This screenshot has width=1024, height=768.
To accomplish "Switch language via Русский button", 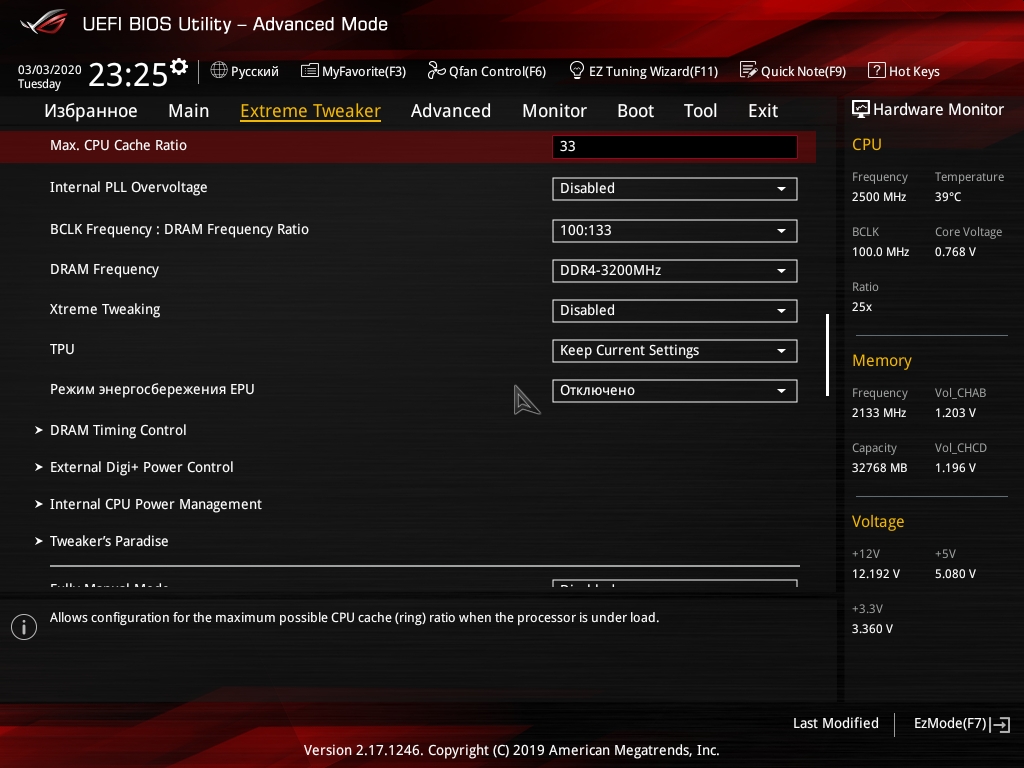I will click(x=245, y=71).
